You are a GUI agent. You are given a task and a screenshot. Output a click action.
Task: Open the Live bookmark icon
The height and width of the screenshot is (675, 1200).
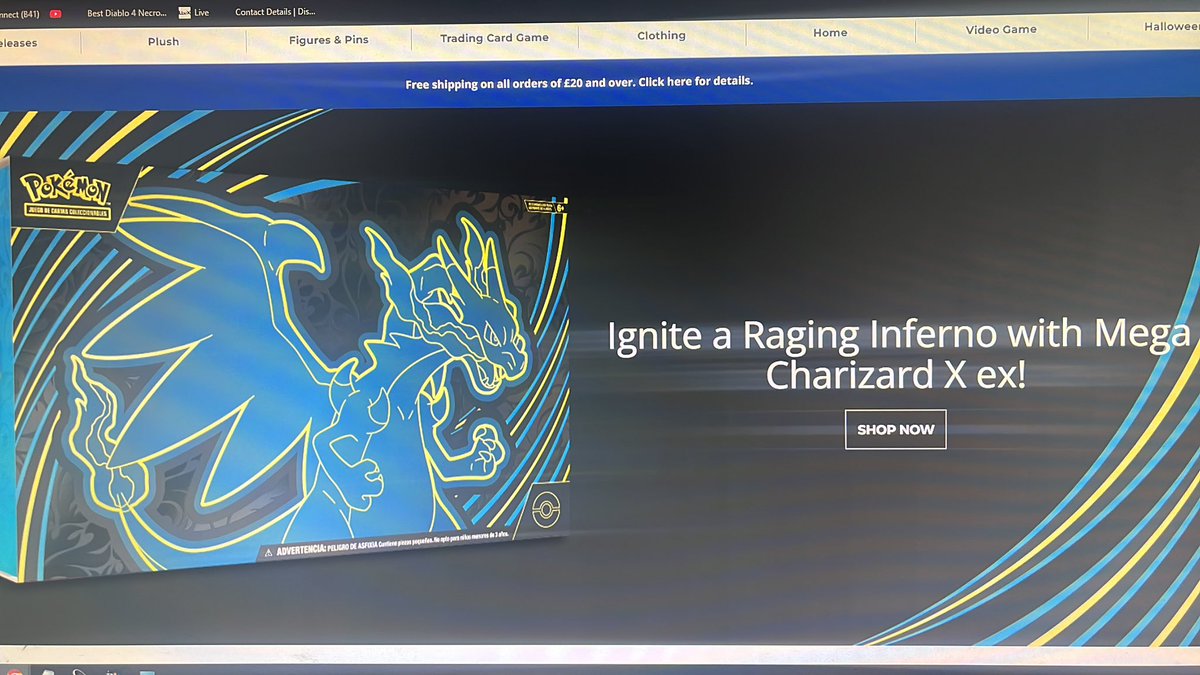click(x=185, y=13)
